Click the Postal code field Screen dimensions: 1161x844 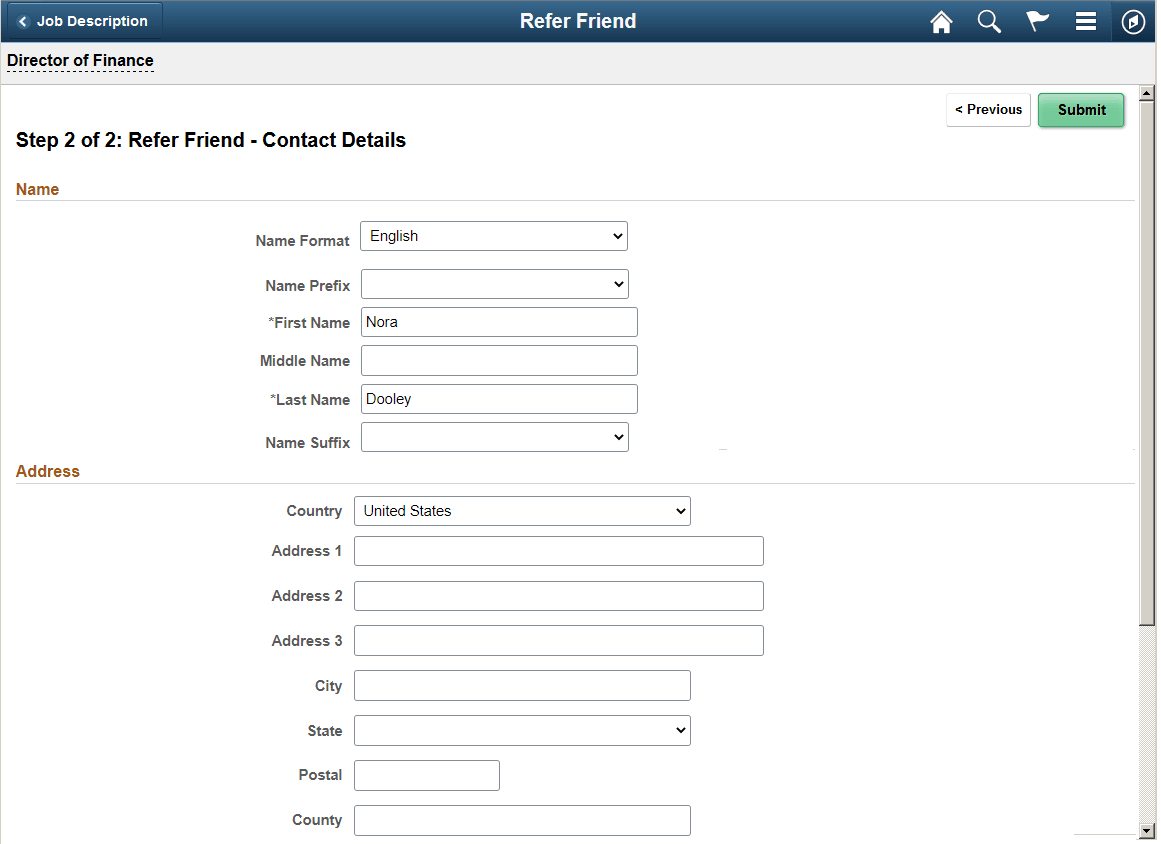click(426, 775)
